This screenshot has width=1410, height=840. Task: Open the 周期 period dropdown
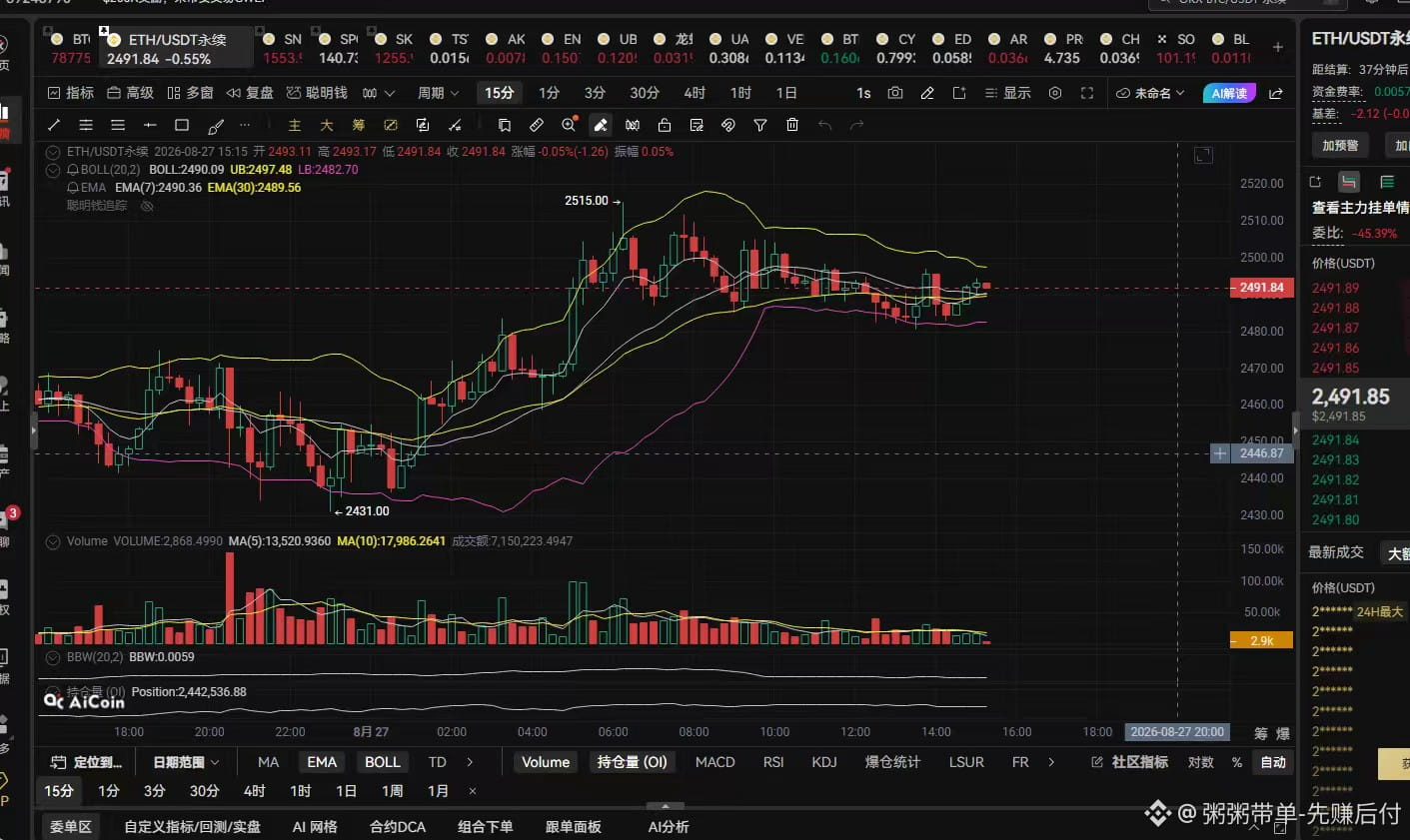438,93
